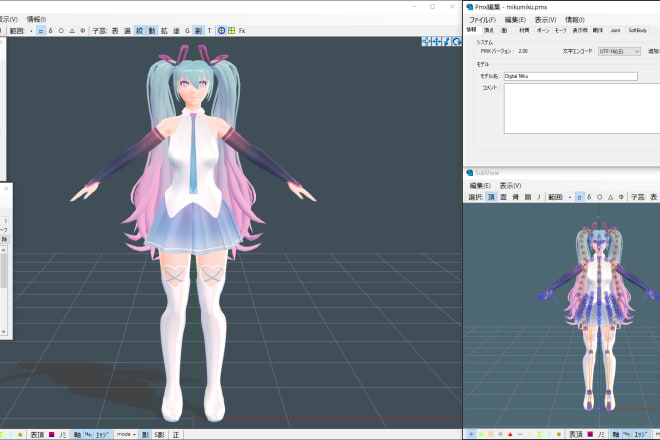Select lasso range mode in main view toolbar
The image size is (660, 440).
[x=51, y=31]
